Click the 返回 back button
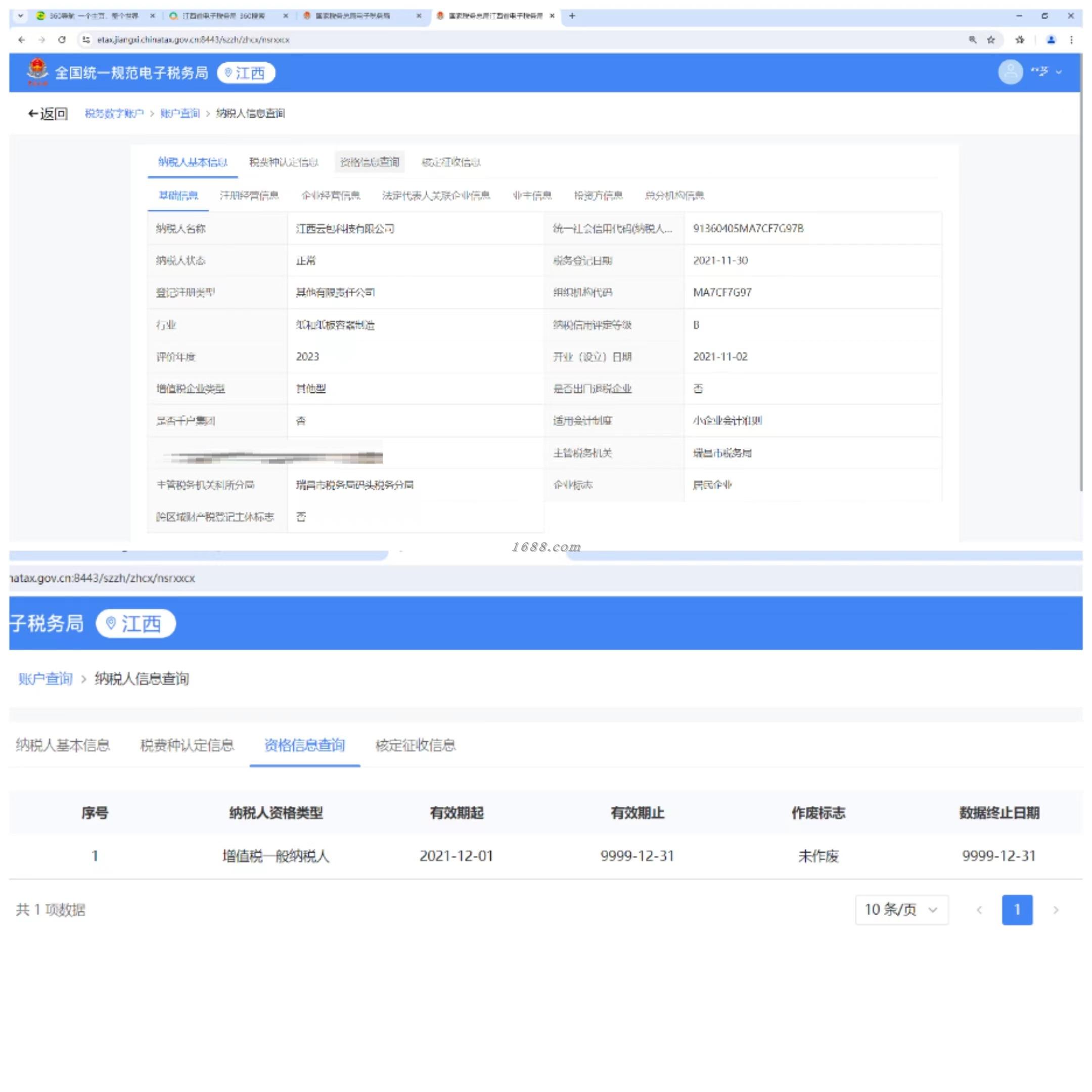Image resolution: width=1092 pixels, height=1092 pixels. coord(48,114)
